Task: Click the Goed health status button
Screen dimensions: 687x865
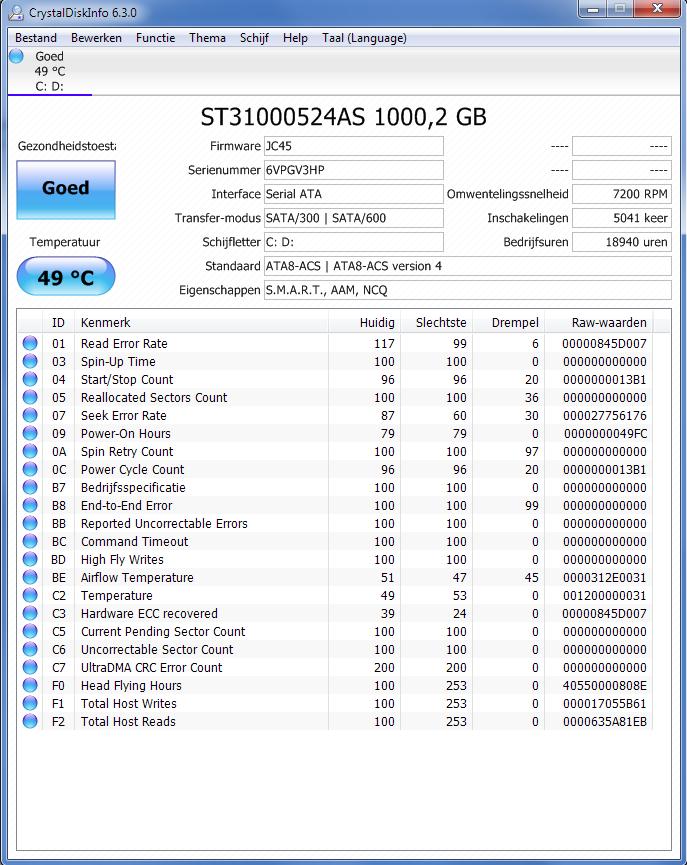Action: (66, 190)
